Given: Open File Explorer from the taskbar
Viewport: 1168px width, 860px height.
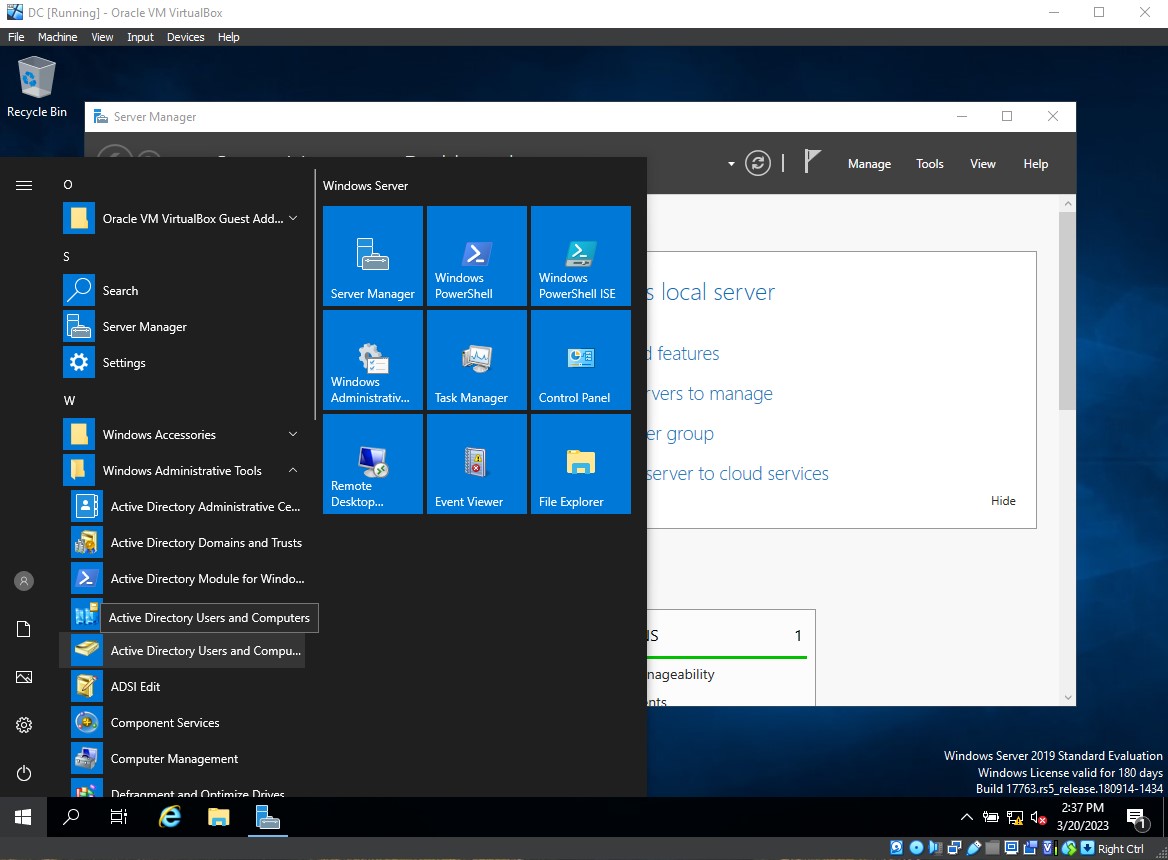Looking at the screenshot, I should click(x=218, y=817).
